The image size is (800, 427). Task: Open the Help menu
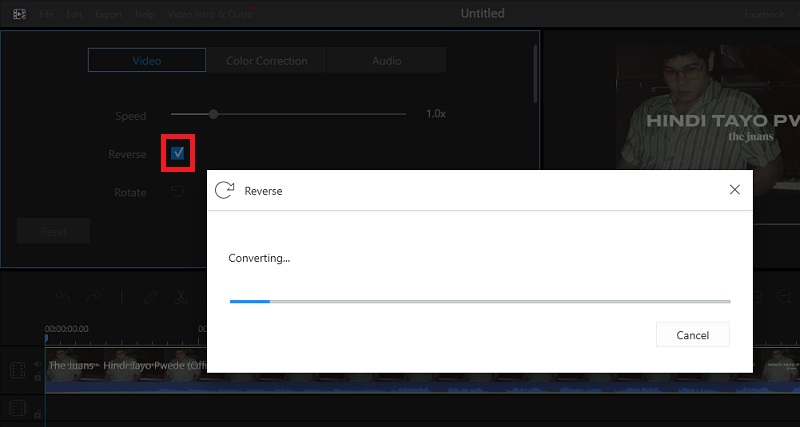coord(145,14)
